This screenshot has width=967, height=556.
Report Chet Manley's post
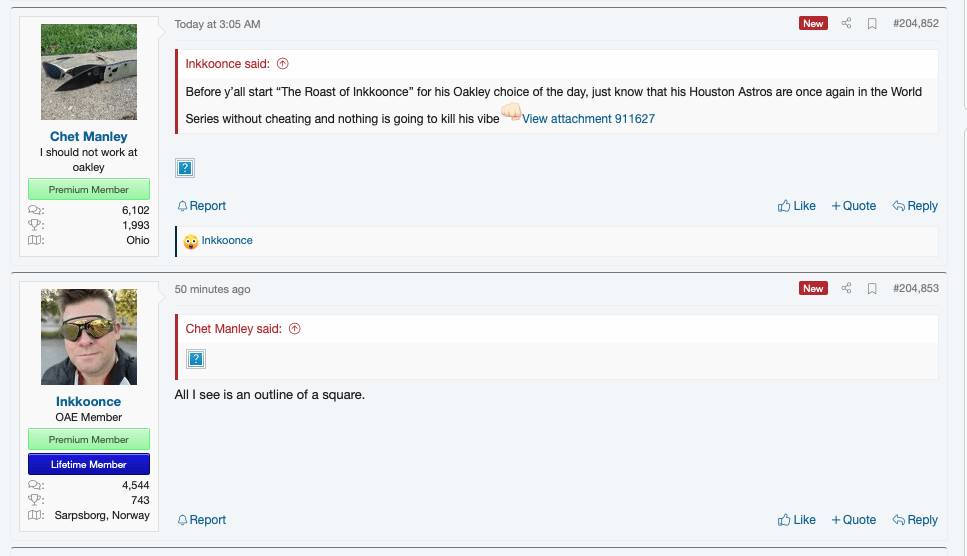click(202, 206)
